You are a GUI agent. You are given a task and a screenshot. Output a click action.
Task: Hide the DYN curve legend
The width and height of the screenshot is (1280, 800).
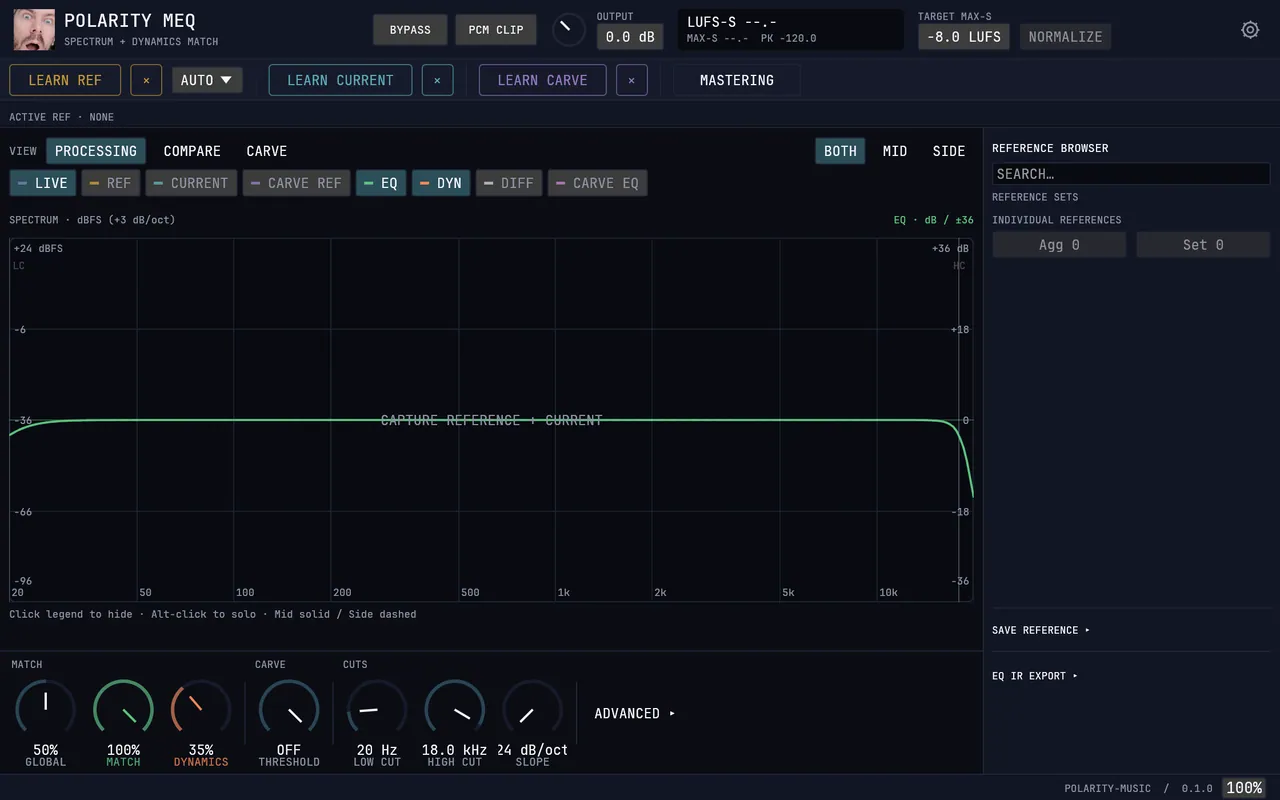click(441, 183)
